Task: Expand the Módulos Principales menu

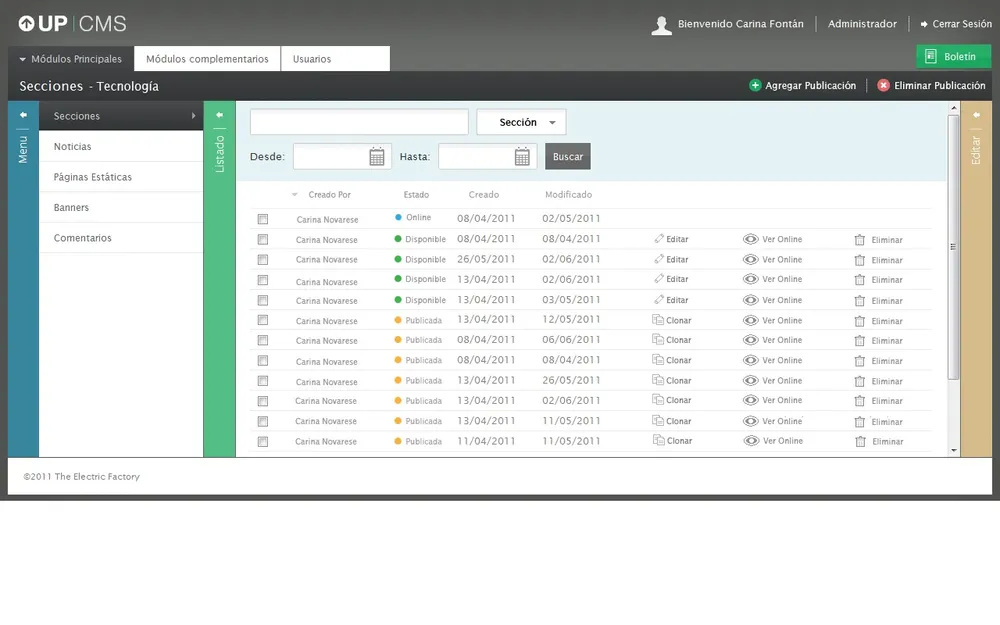Action: (71, 59)
